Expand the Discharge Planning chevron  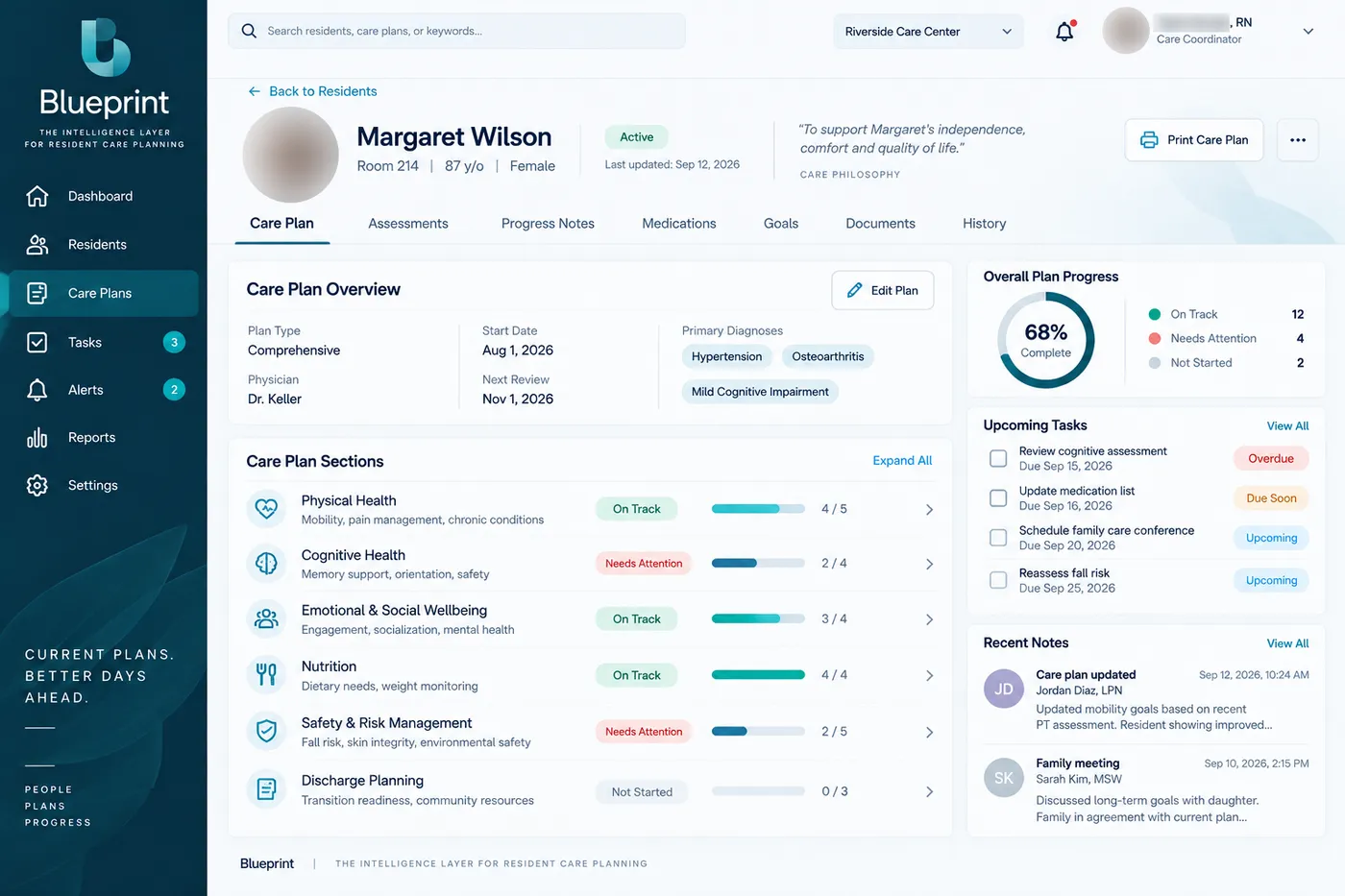pyautogui.click(x=929, y=792)
